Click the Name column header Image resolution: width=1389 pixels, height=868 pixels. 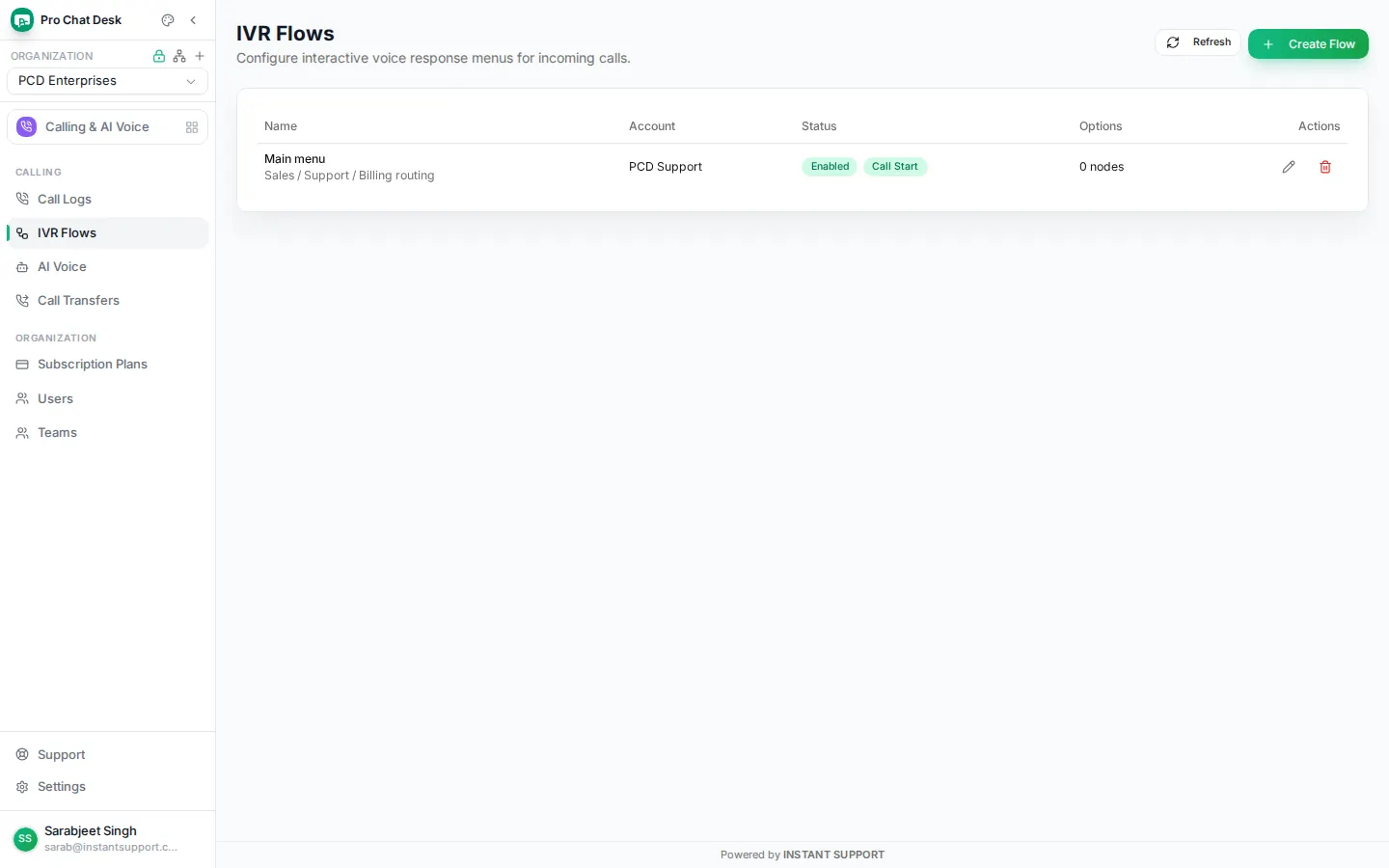pyautogui.click(x=281, y=126)
